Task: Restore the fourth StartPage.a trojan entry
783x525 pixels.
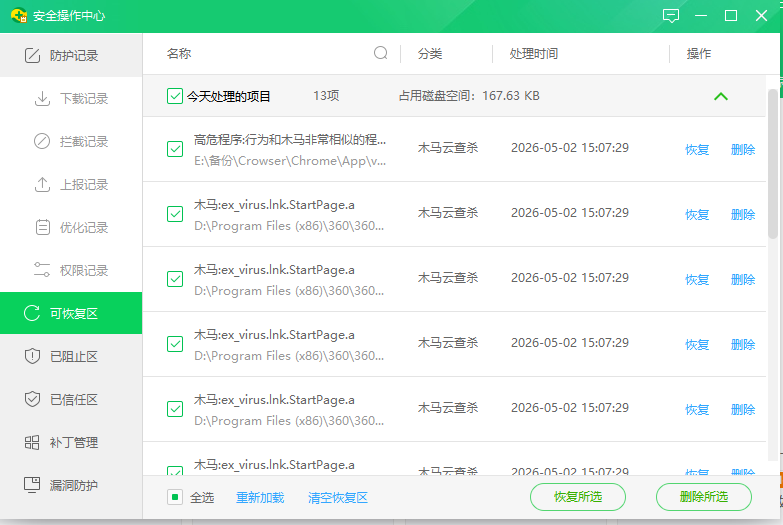Action: coord(697,410)
